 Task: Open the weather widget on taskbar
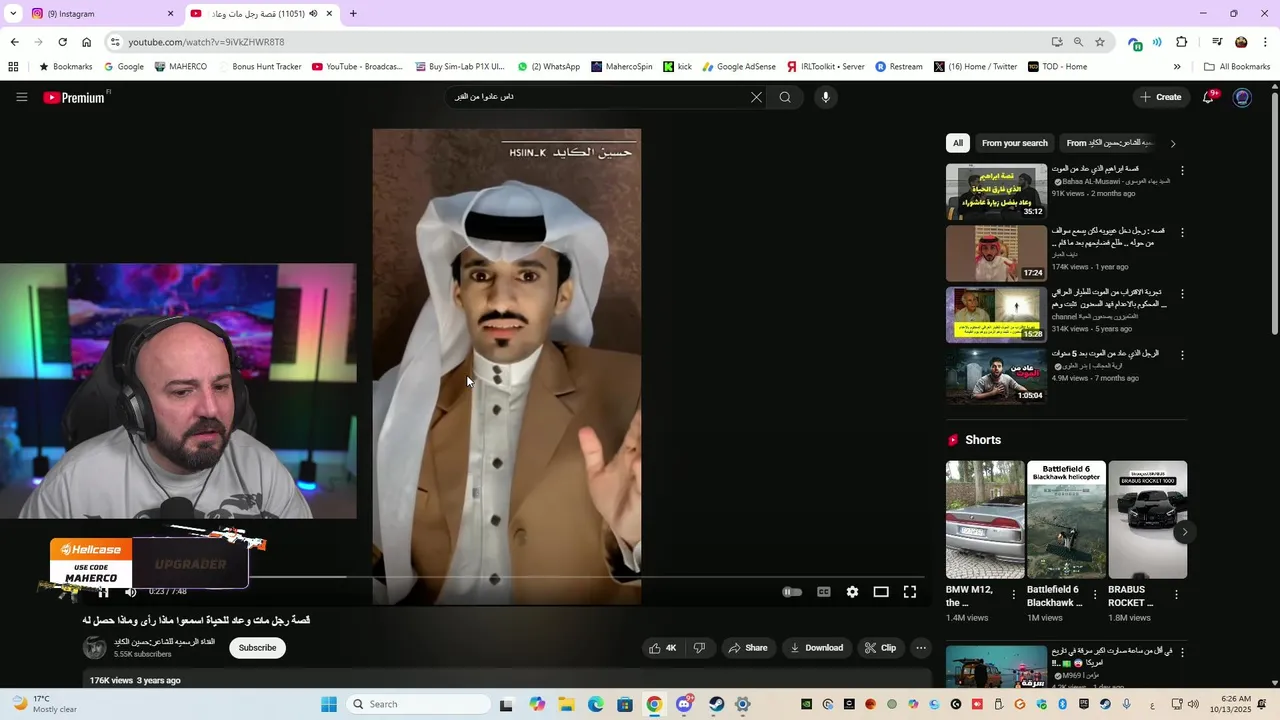pyautogui.click(x=43, y=704)
